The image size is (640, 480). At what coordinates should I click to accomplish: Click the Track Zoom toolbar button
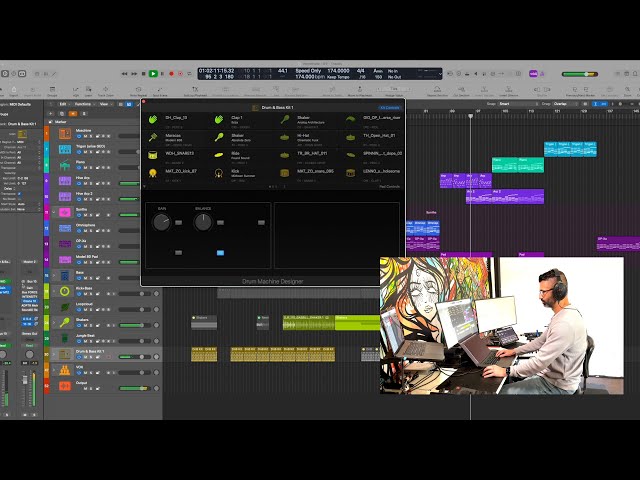tap(105, 91)
